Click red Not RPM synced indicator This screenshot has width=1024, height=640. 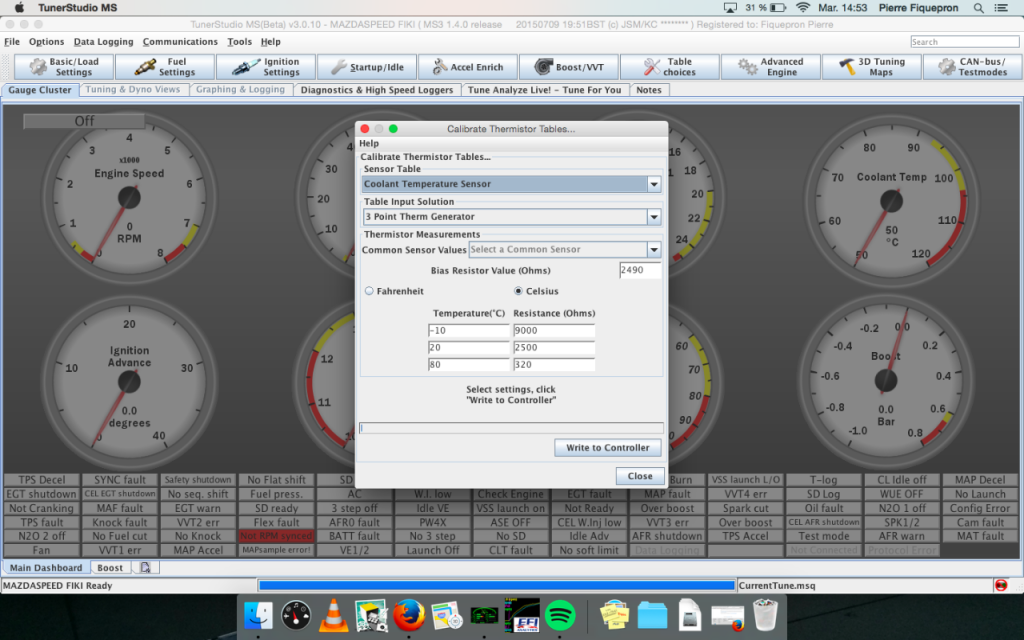pyautogui.click(x=276, y=536)
